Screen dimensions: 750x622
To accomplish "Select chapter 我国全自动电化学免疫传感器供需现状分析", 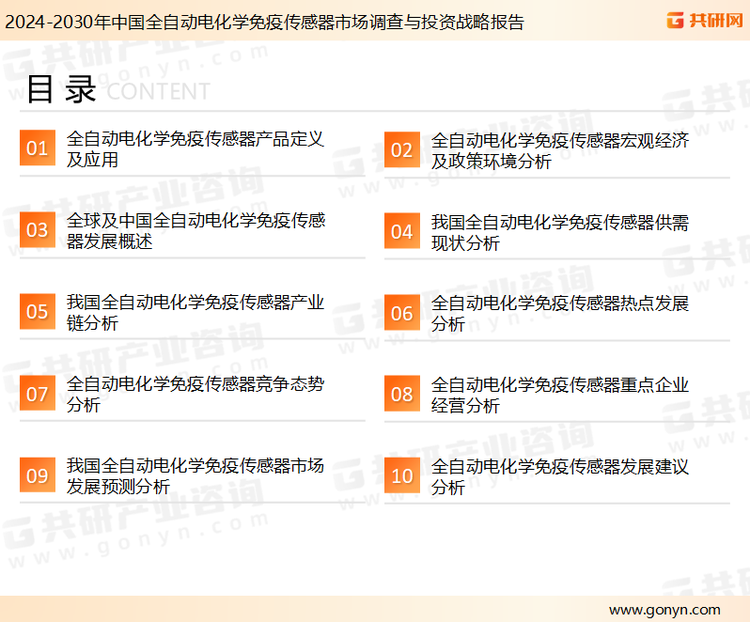I will (x=560, y=233).
